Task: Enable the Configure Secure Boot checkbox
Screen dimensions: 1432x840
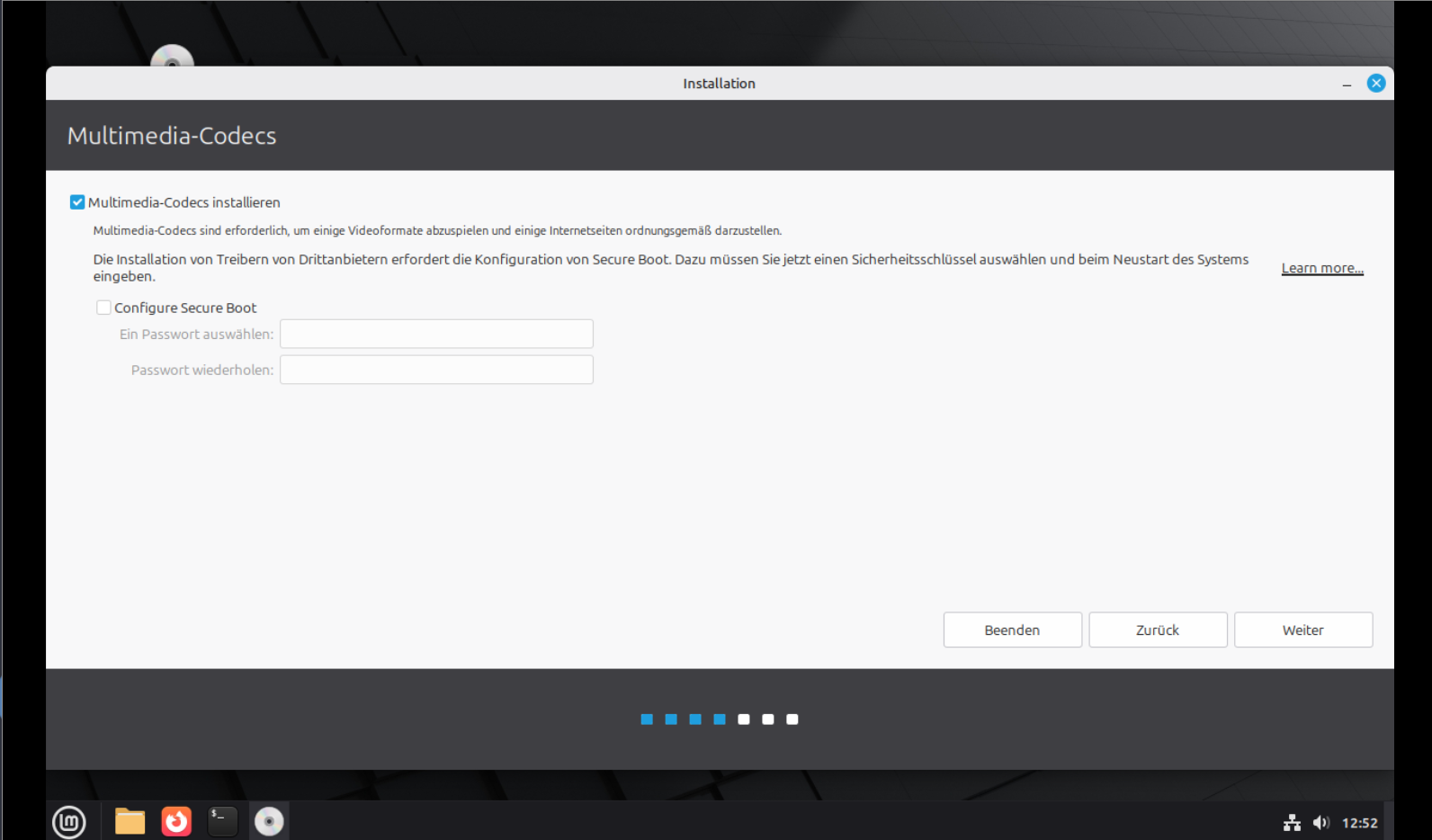Action: click(x=104, y=308)
